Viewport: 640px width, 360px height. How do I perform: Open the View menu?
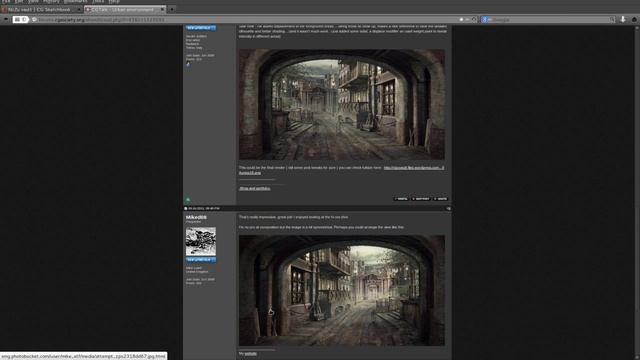33,2
